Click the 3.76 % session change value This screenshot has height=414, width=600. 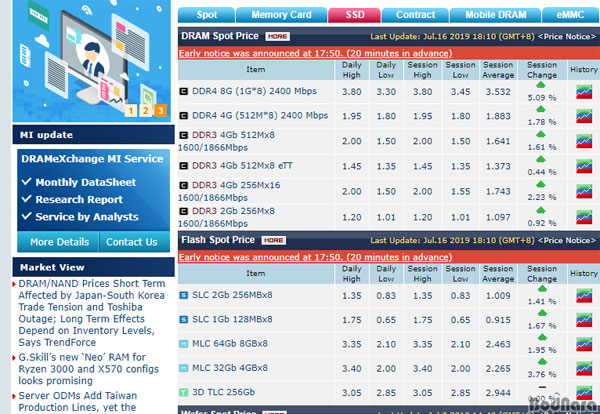(x=541, y=374)
